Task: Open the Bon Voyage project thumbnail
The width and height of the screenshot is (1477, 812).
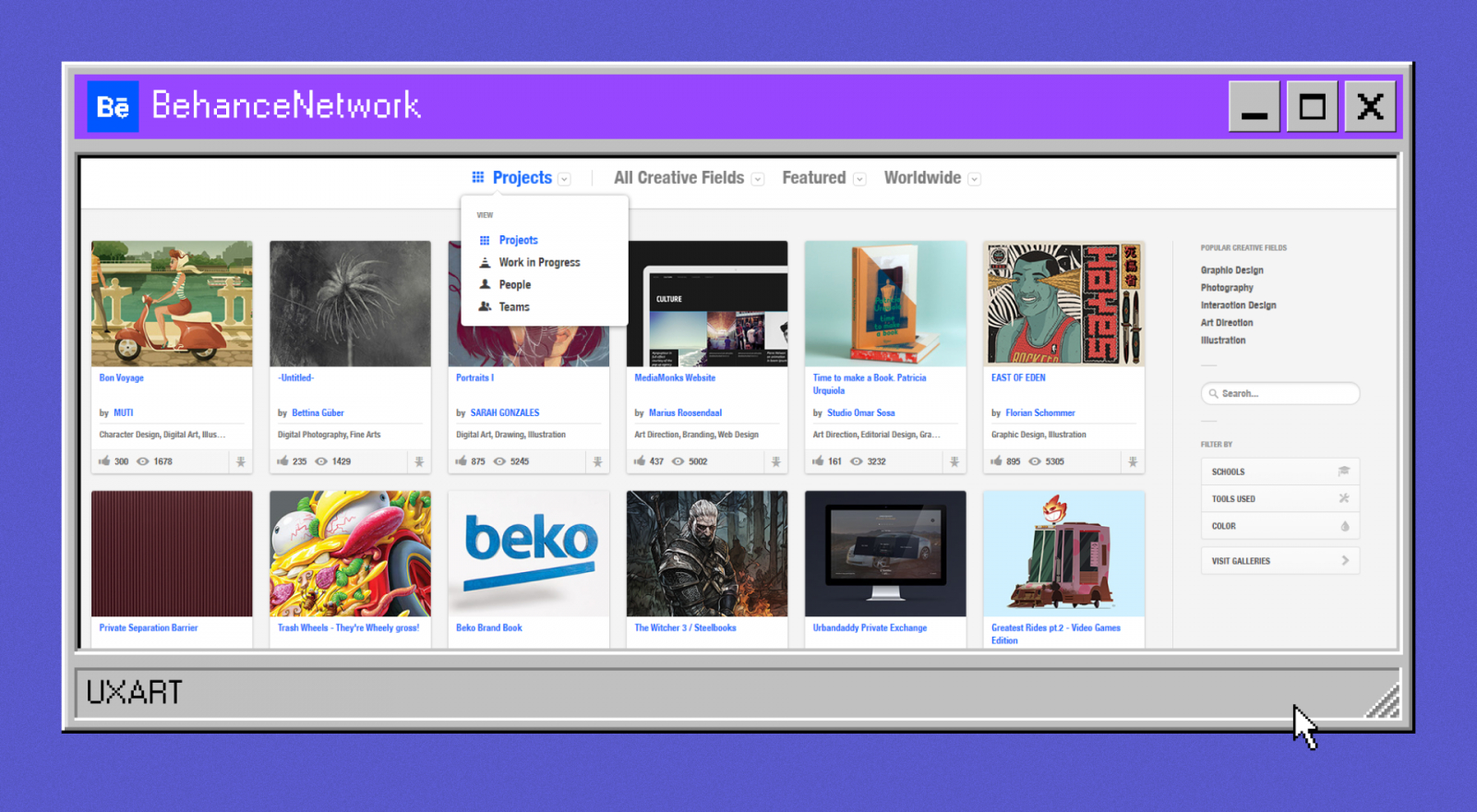Action: click(172, 304)
